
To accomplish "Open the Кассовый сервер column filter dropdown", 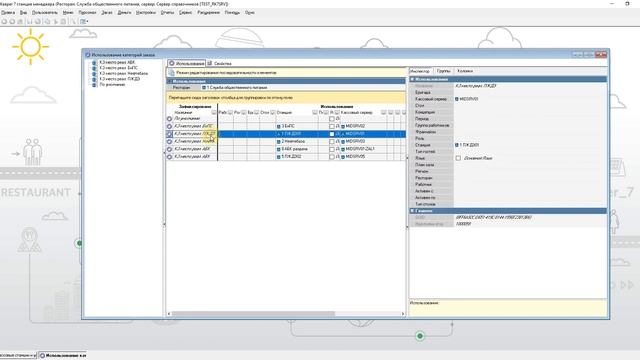I will point(383,112).
